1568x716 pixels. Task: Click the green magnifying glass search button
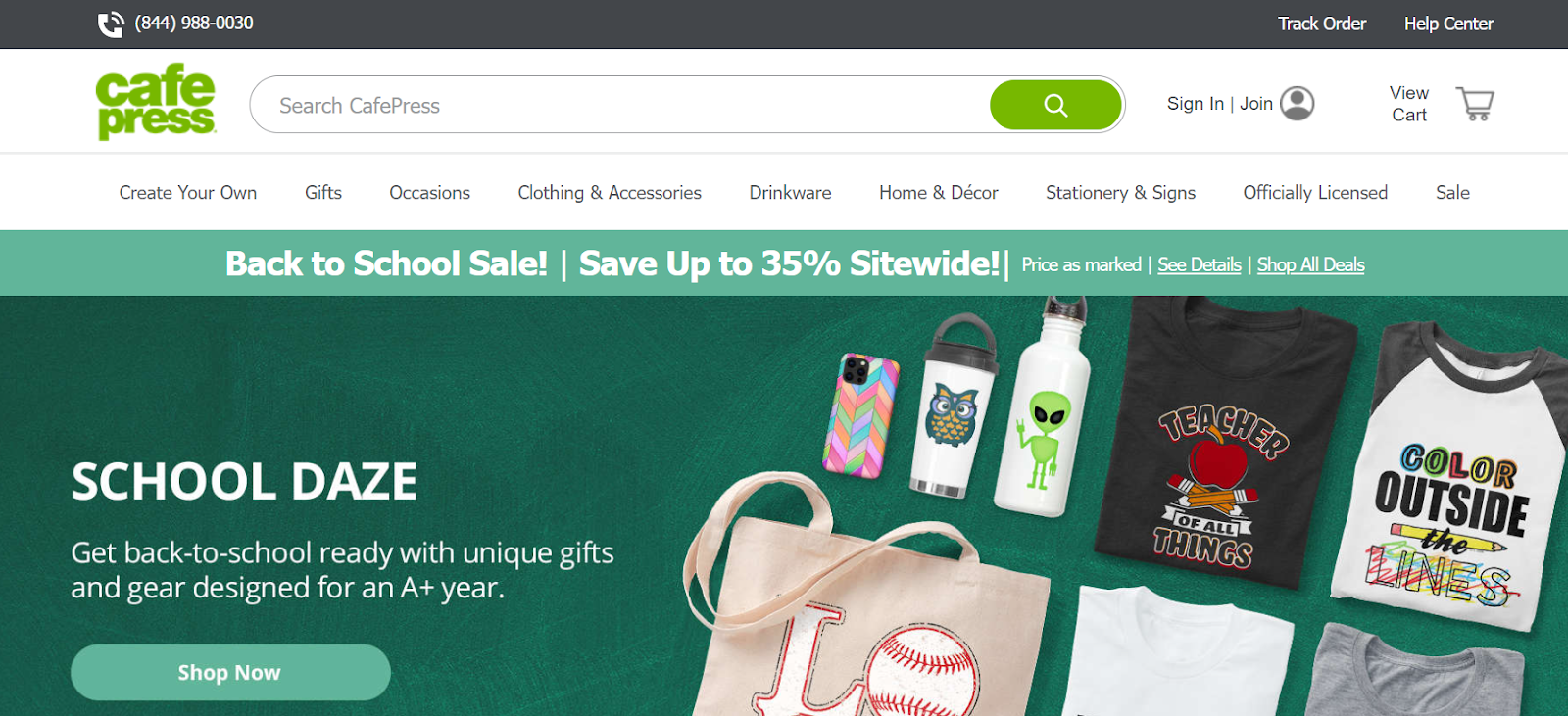1055,105
